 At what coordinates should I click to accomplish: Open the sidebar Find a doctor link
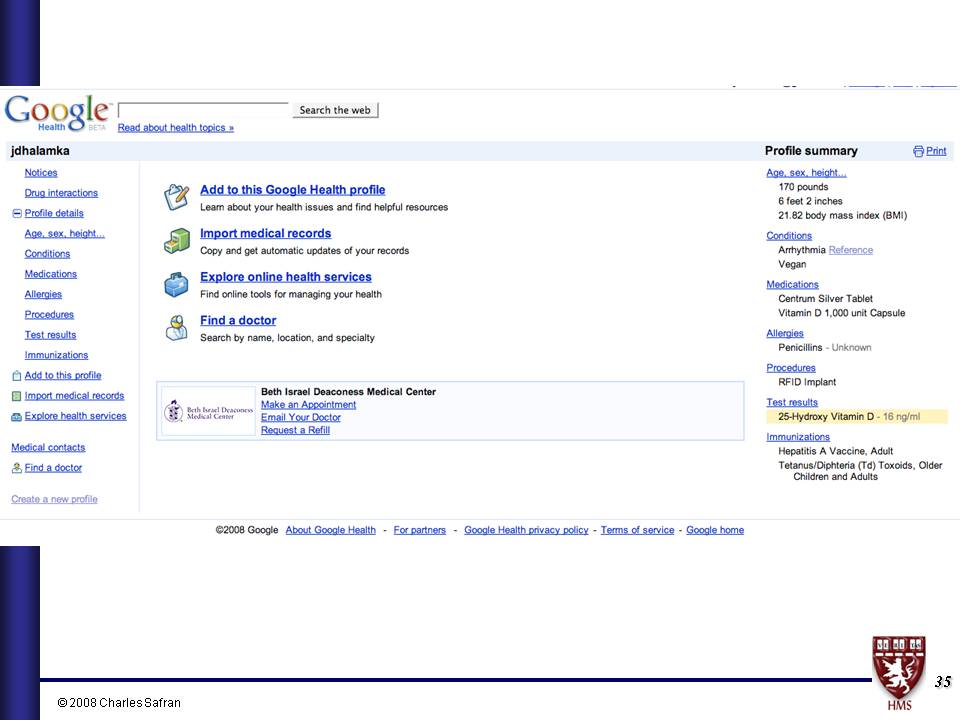click(53, 468)
